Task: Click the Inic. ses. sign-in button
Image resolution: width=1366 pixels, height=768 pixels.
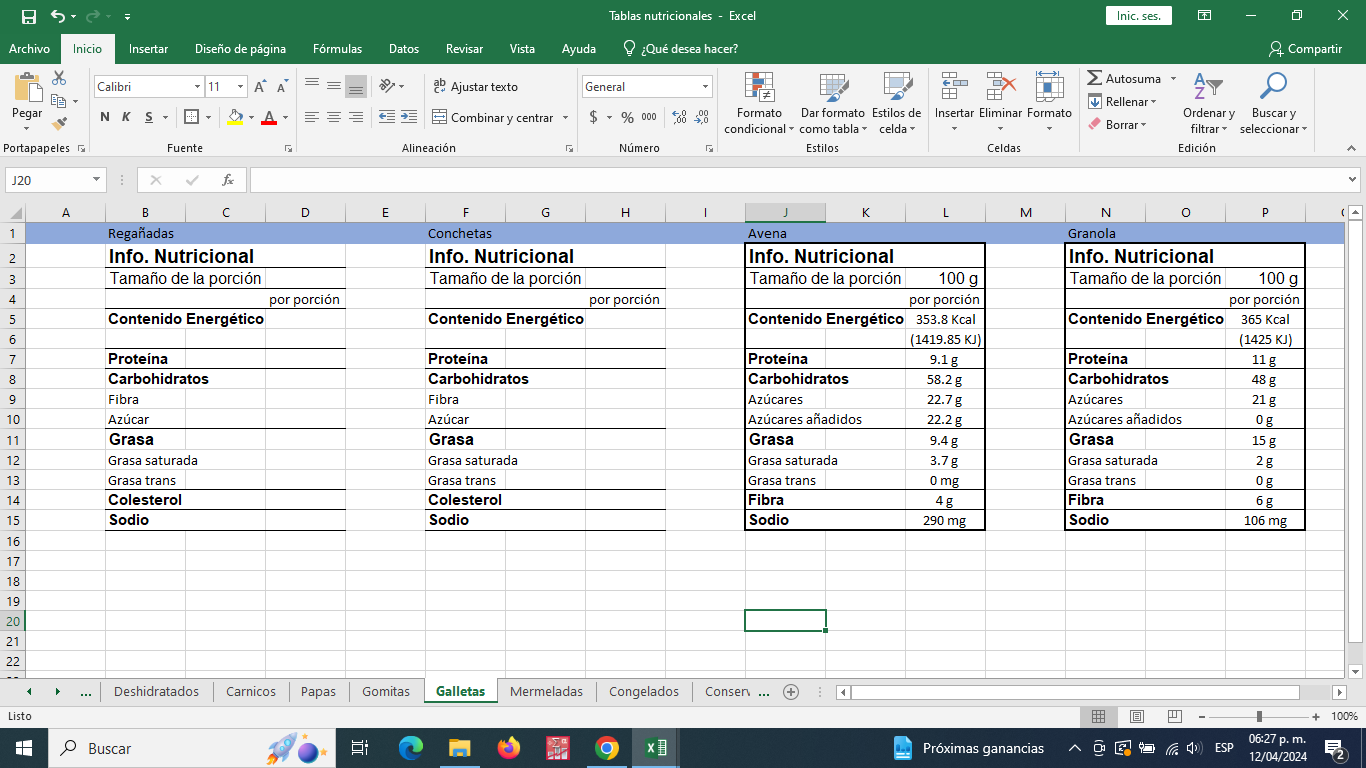Action: pos(1139,16)
